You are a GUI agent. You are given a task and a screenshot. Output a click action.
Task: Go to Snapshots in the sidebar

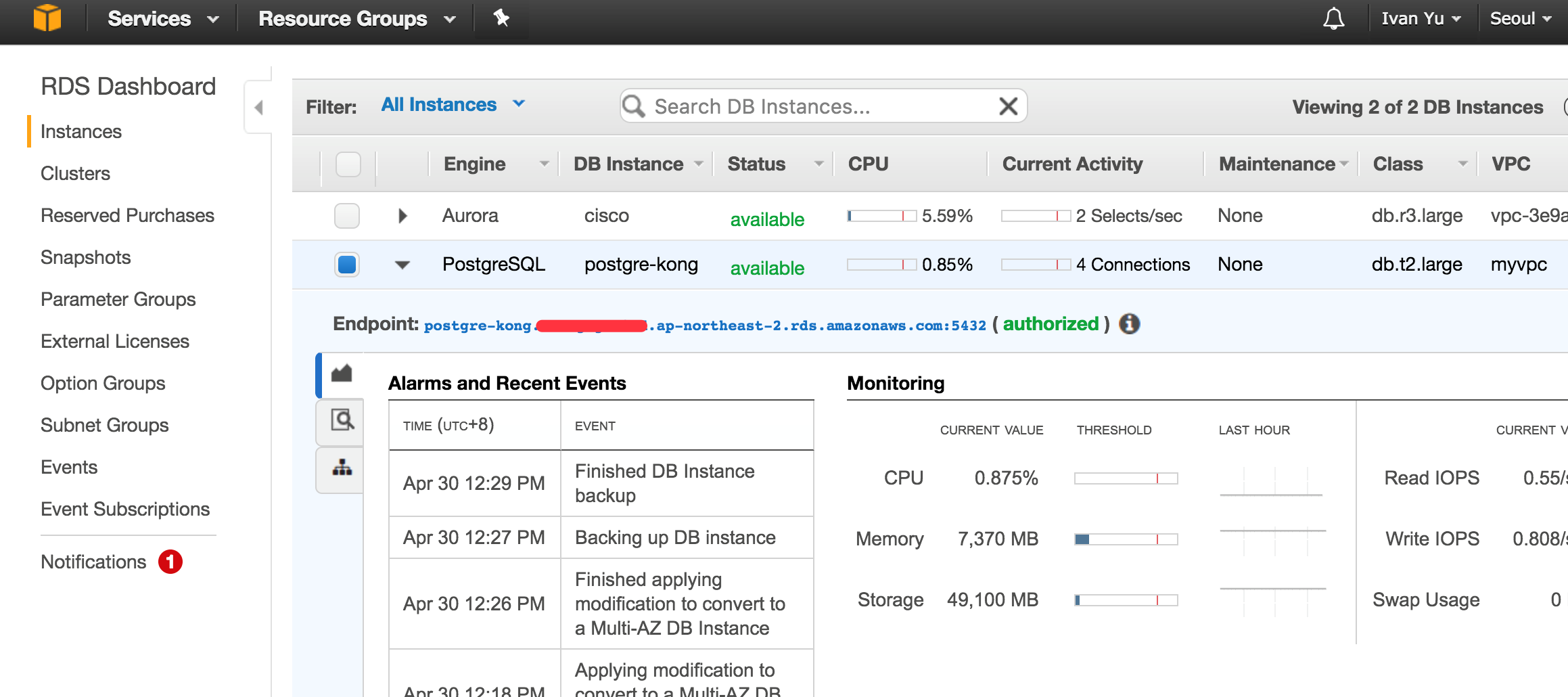(86, 257)
